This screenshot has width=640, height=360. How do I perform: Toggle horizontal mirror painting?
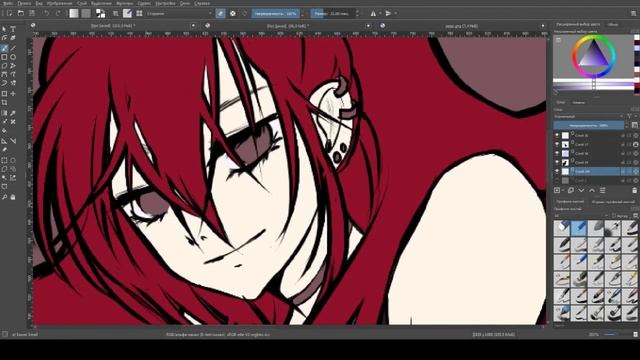coord(373,13)
